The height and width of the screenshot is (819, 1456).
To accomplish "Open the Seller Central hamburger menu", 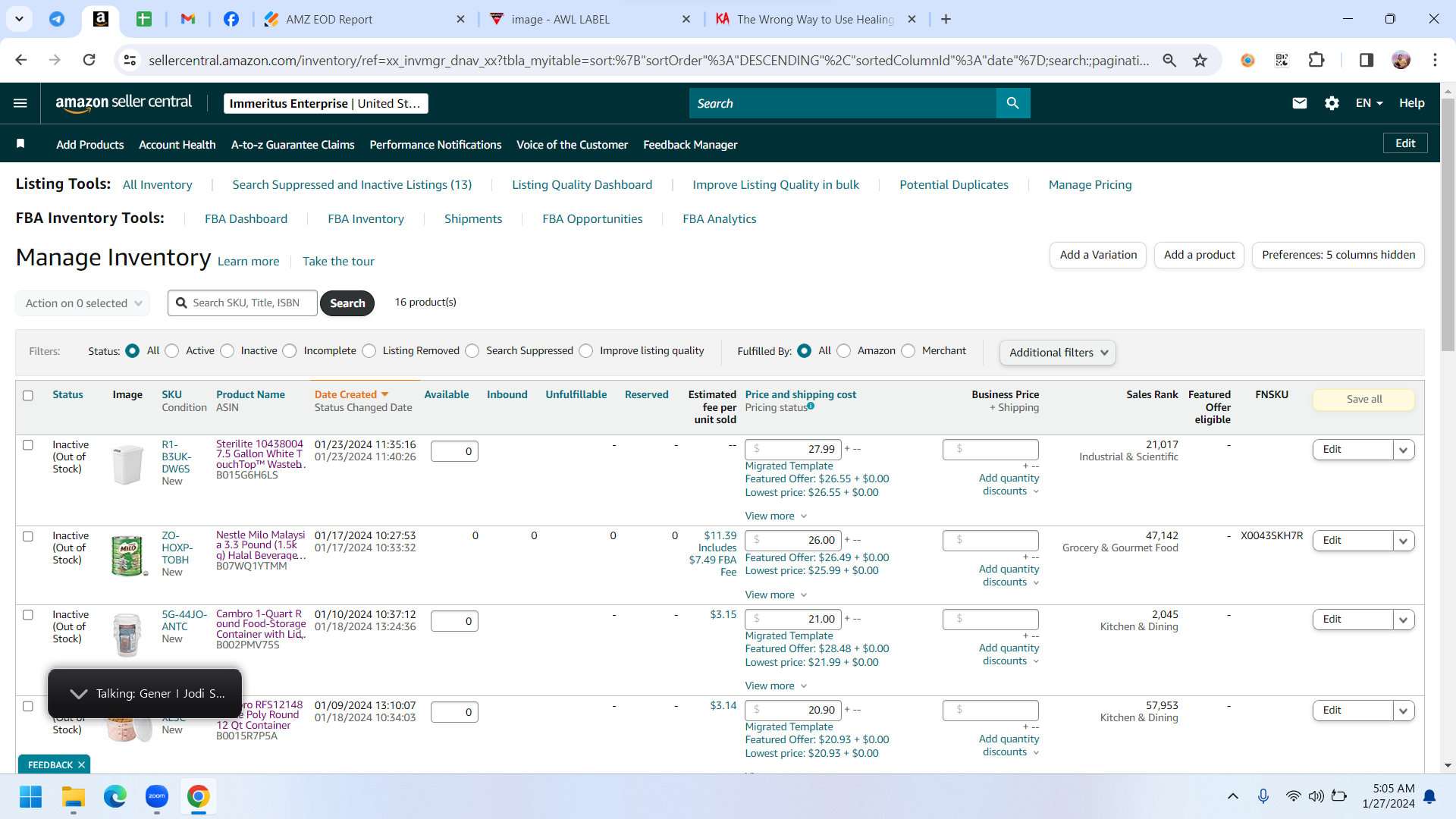I will tap(20, 103).
